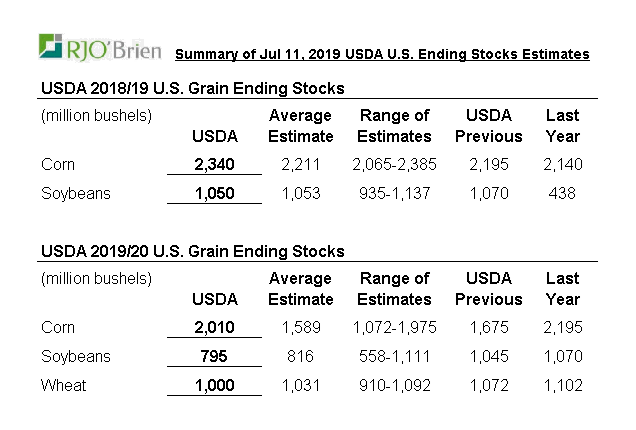Click the last year corn value 2,140
Image resolution: width=636 pixels, height=430 pixels.
click(562, 164)
